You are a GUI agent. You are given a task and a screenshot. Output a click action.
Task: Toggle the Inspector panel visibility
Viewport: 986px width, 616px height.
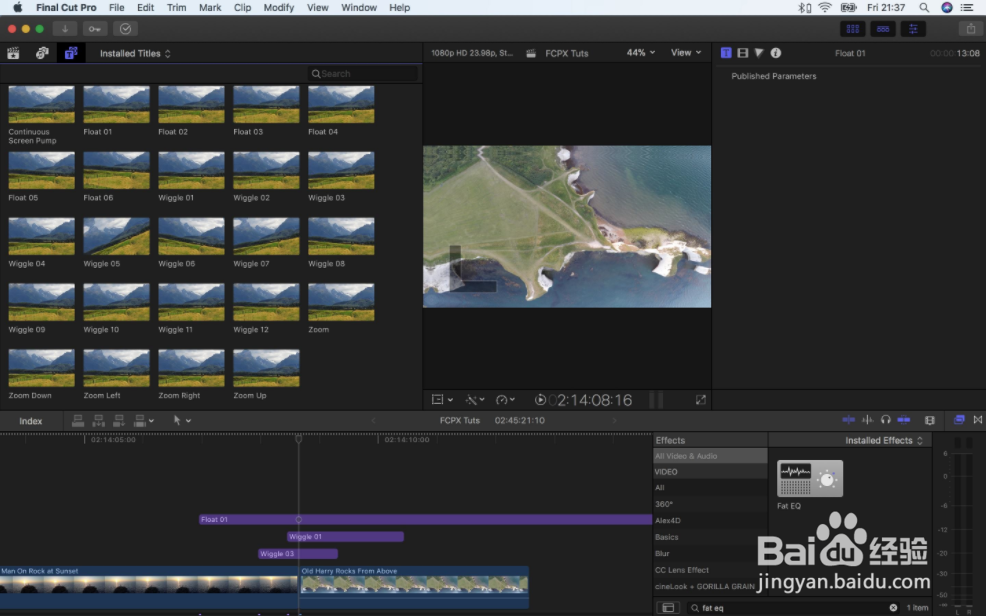913,29
